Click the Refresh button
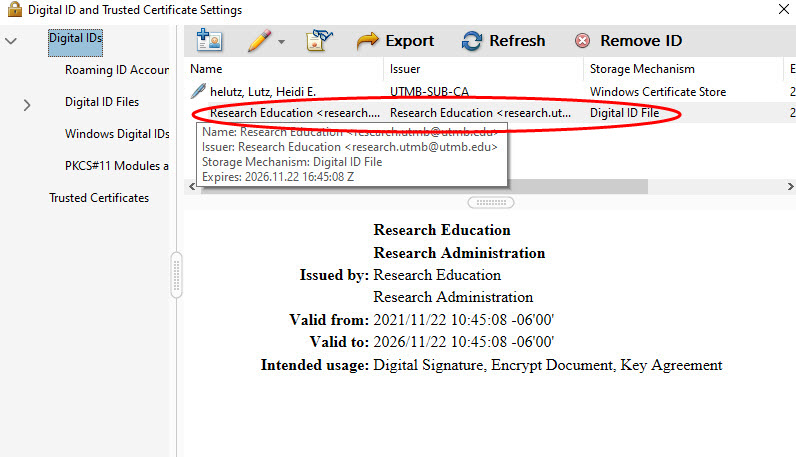Image resolution: width=796 pixels, height=457 pixels. 503,41
